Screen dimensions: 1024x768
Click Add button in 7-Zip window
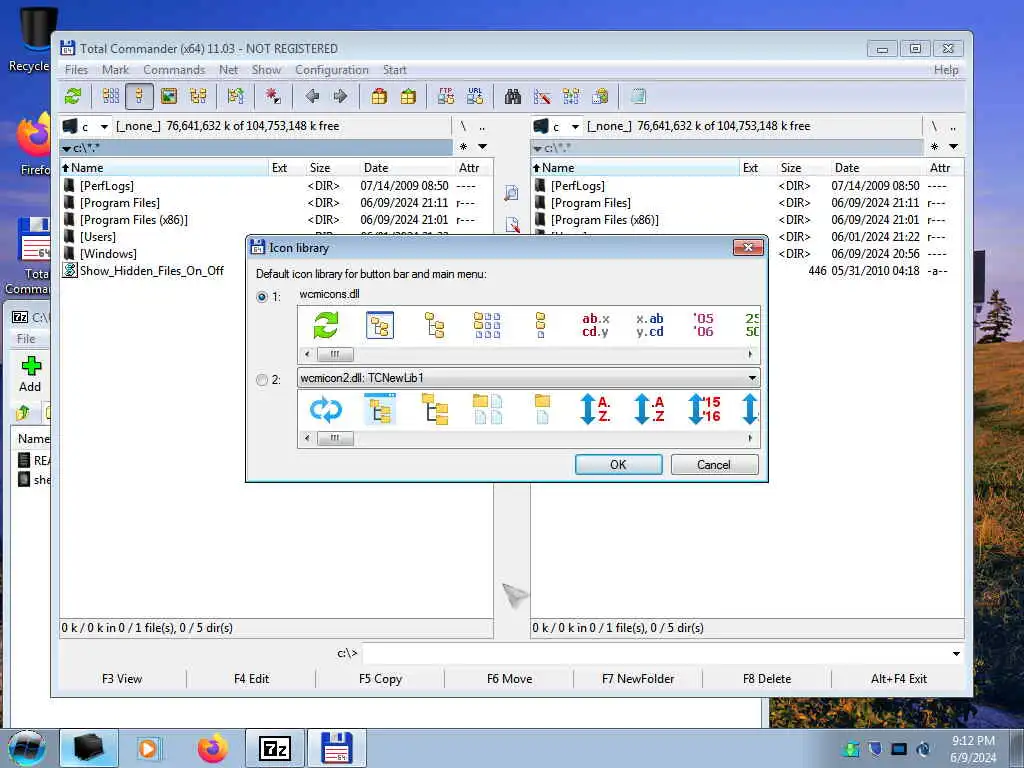(x=30, y=374)
